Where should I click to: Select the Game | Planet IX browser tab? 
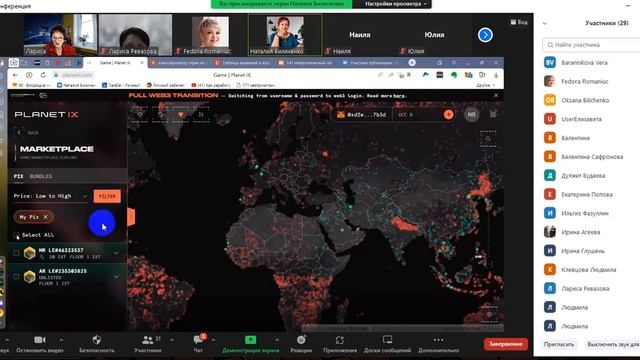(x=116, y=63)
